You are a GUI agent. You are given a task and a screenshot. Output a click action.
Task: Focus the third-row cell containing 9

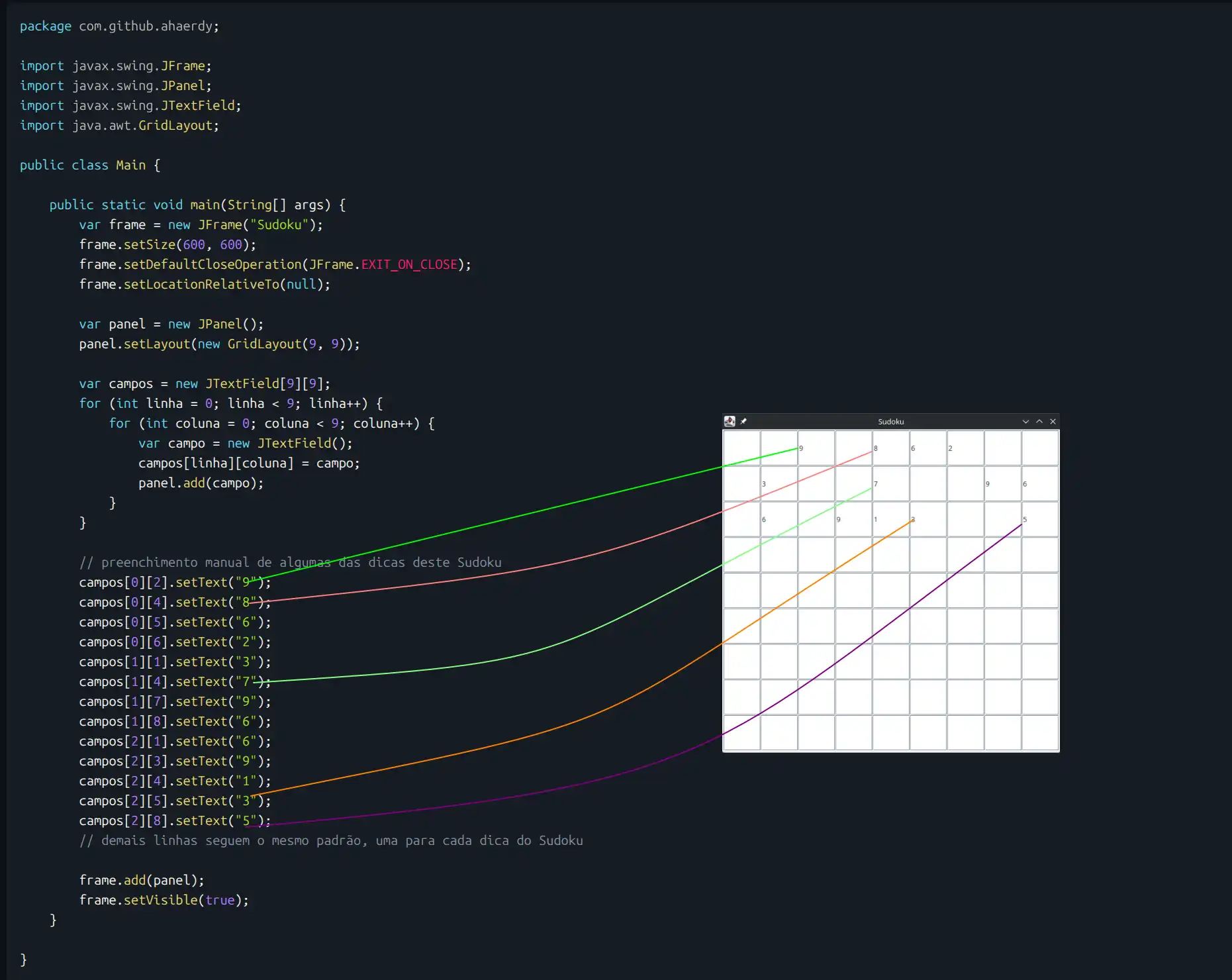pyautogui.click(x=854, y=519)
